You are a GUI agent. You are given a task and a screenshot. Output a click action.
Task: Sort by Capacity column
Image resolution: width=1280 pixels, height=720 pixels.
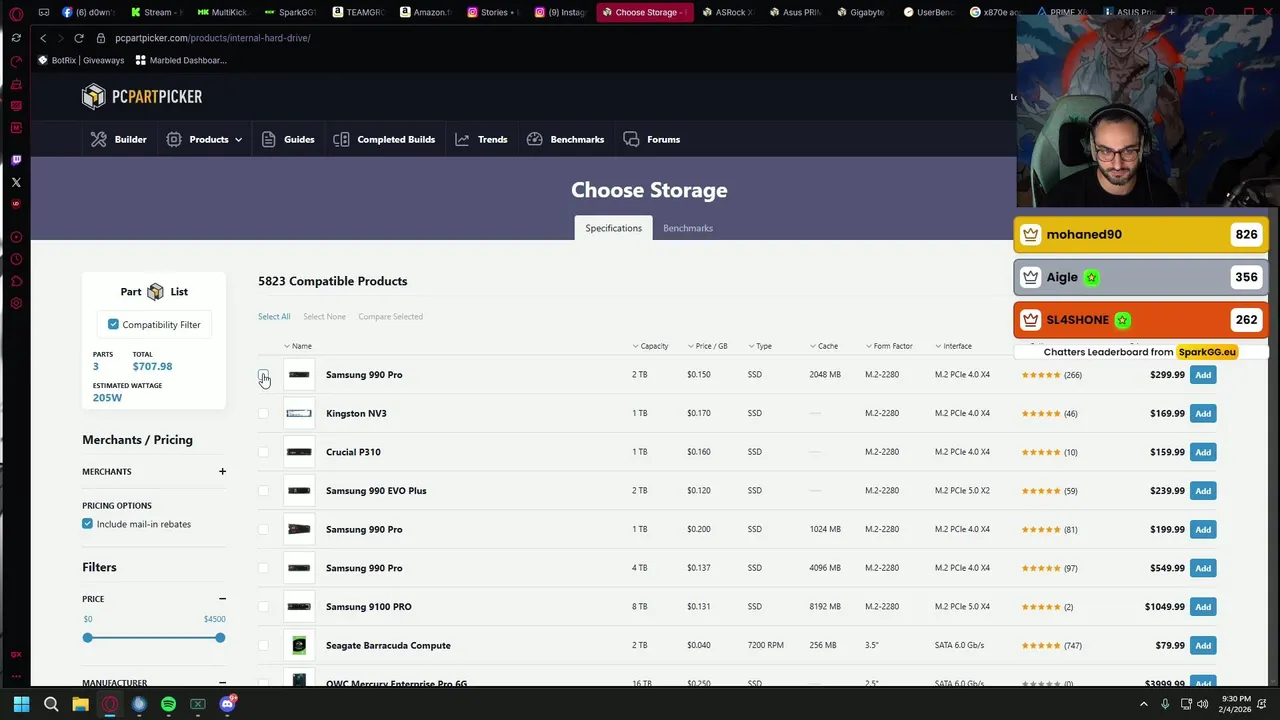click(650, 346)
